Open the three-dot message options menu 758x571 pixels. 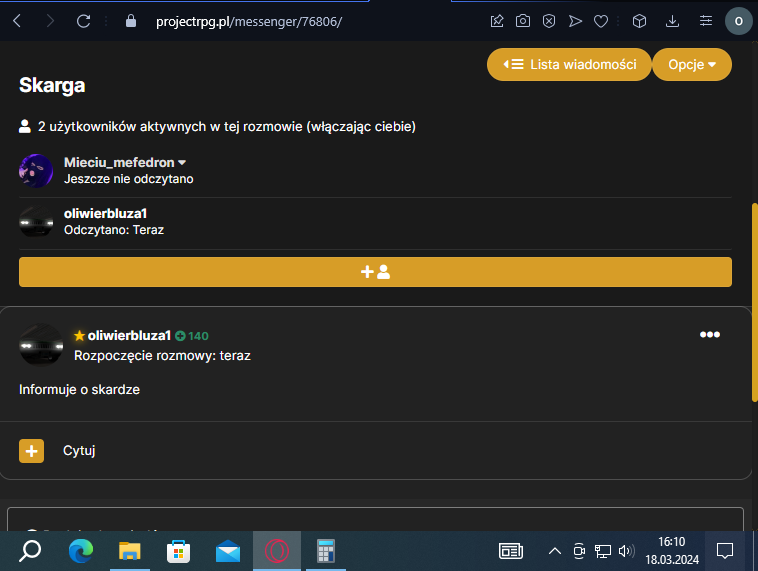[710, 335]
